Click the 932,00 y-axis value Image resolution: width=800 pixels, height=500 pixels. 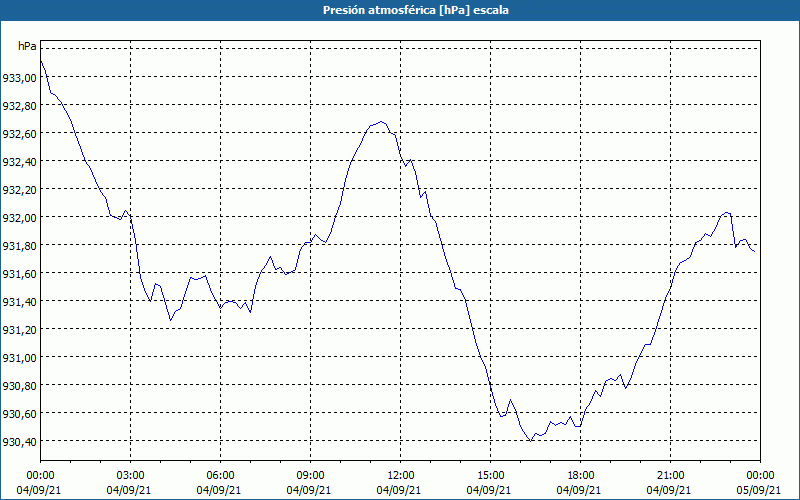tap(19, 218)
